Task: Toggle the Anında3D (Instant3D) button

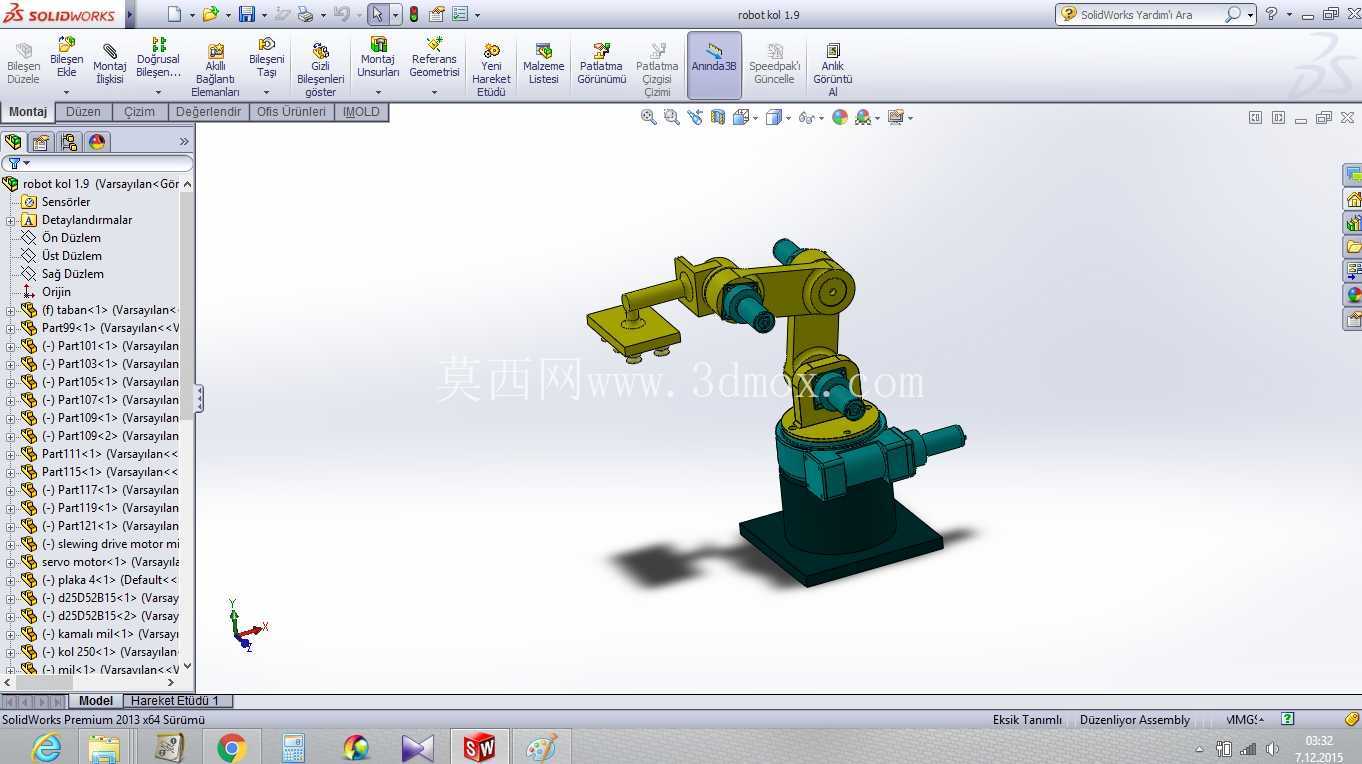Action: point(714,66)
